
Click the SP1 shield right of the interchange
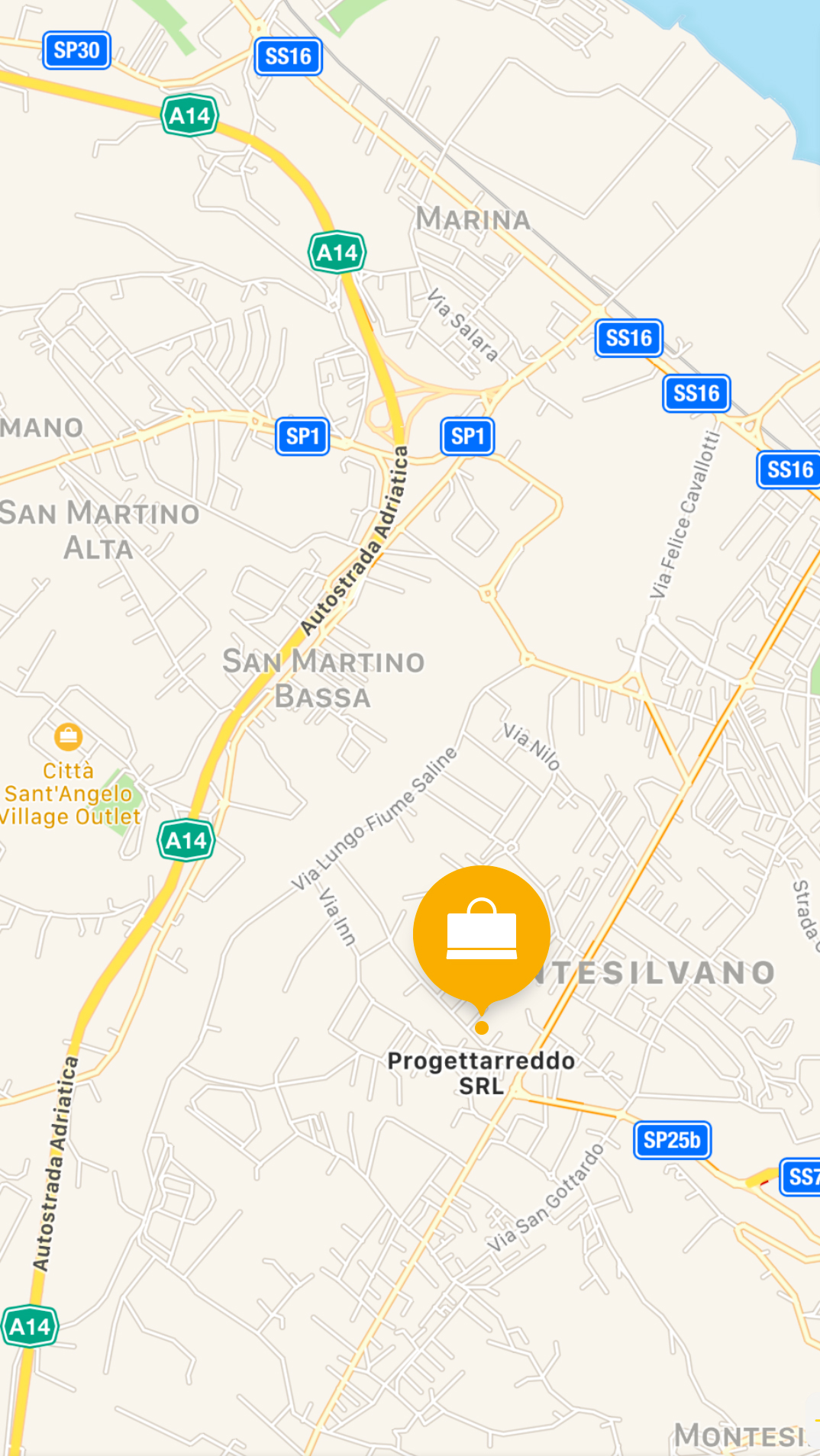(x=467, y=436)
